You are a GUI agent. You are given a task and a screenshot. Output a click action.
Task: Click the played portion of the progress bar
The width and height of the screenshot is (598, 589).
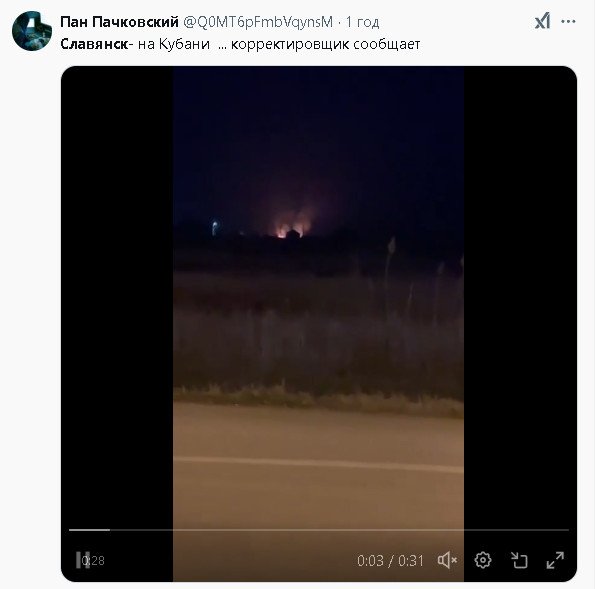[x=89, y=530]
